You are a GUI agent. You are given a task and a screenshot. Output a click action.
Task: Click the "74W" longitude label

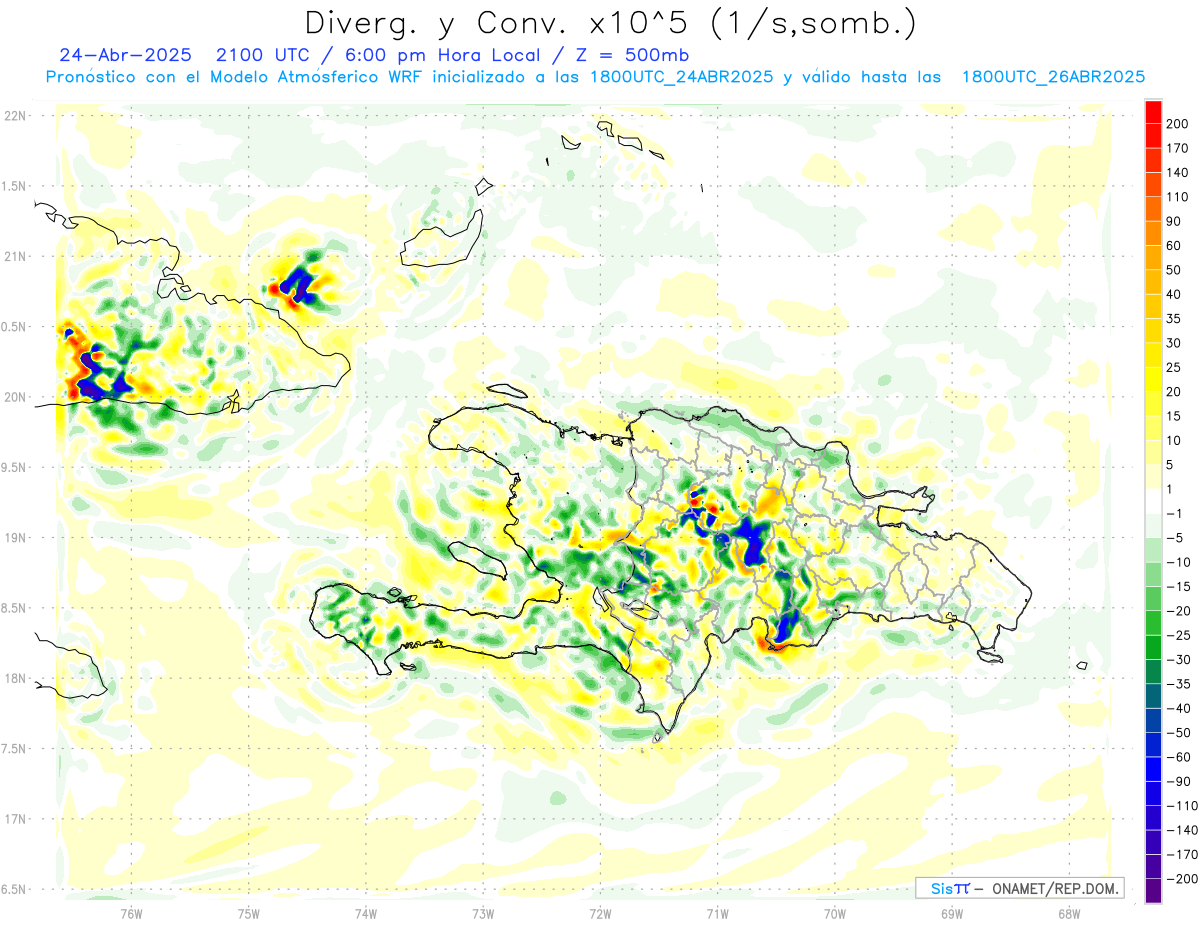(366, 914)
